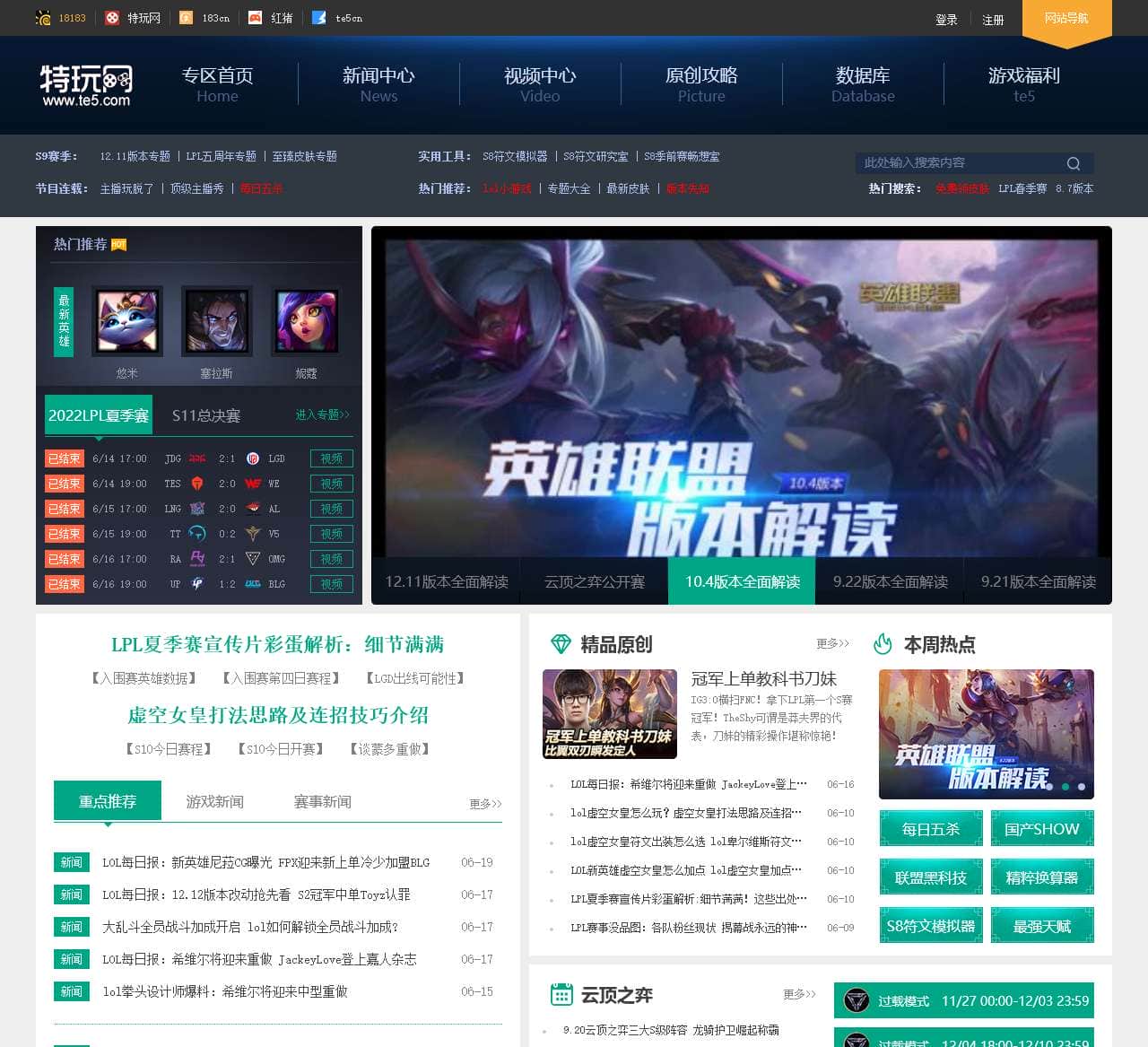Click the WE team logo
The width and height of the screenshot is (1148, 1047).
(x=253, y=484)
